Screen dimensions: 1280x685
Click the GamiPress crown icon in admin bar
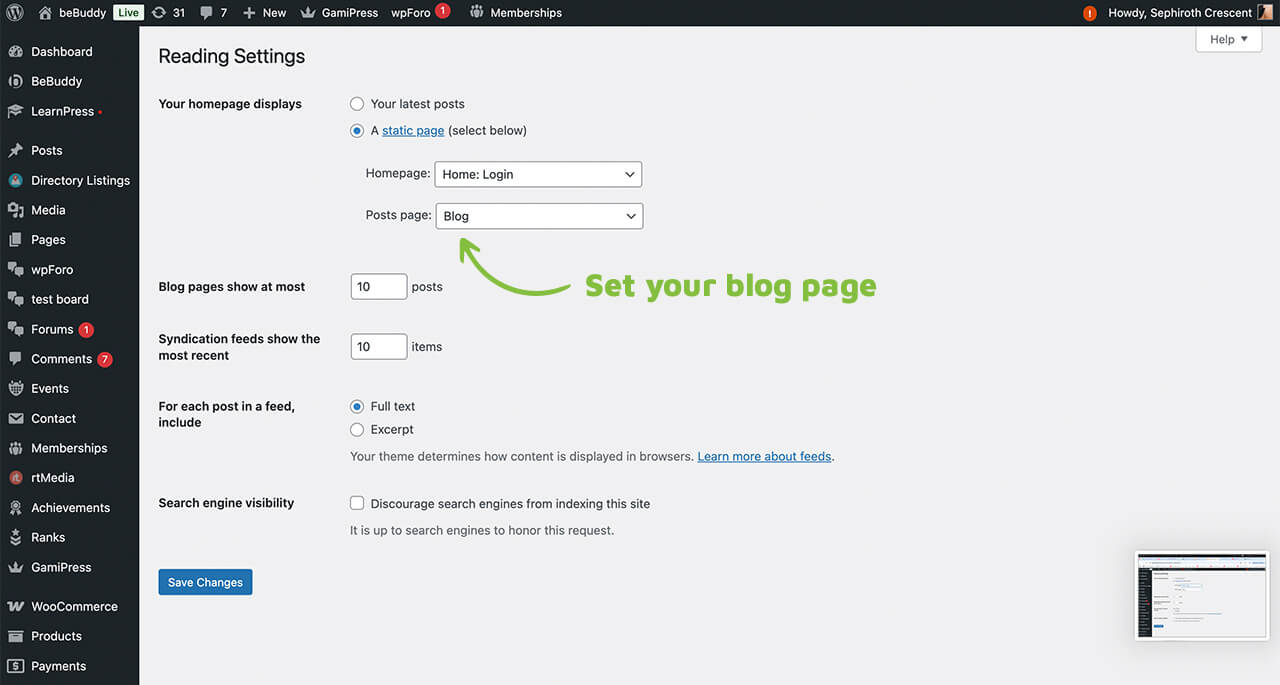(308, 13)
